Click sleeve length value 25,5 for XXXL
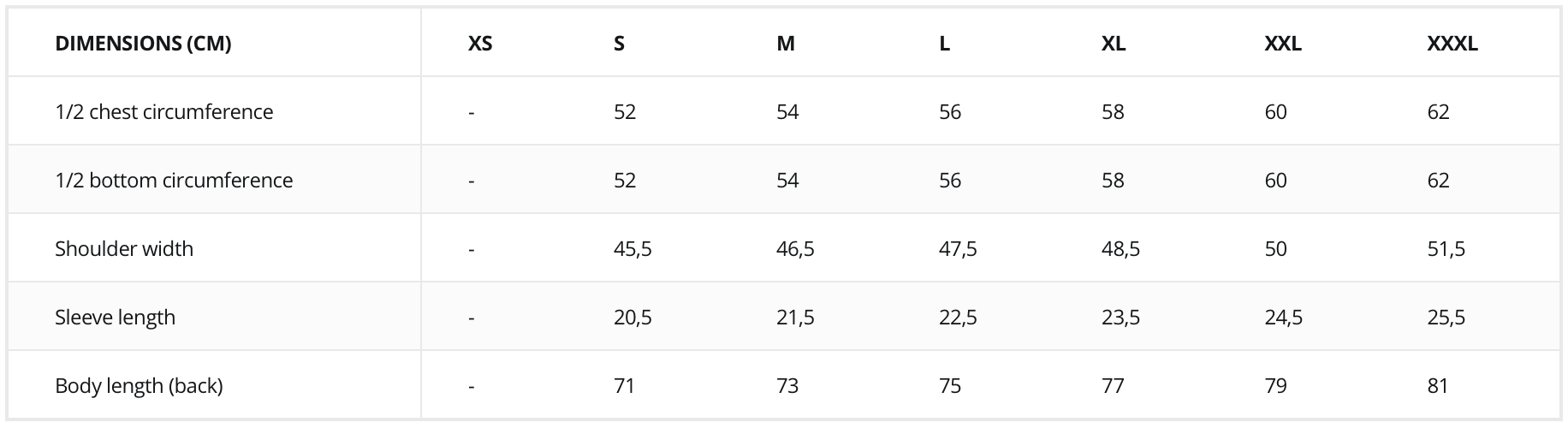 coord(1446,317)
